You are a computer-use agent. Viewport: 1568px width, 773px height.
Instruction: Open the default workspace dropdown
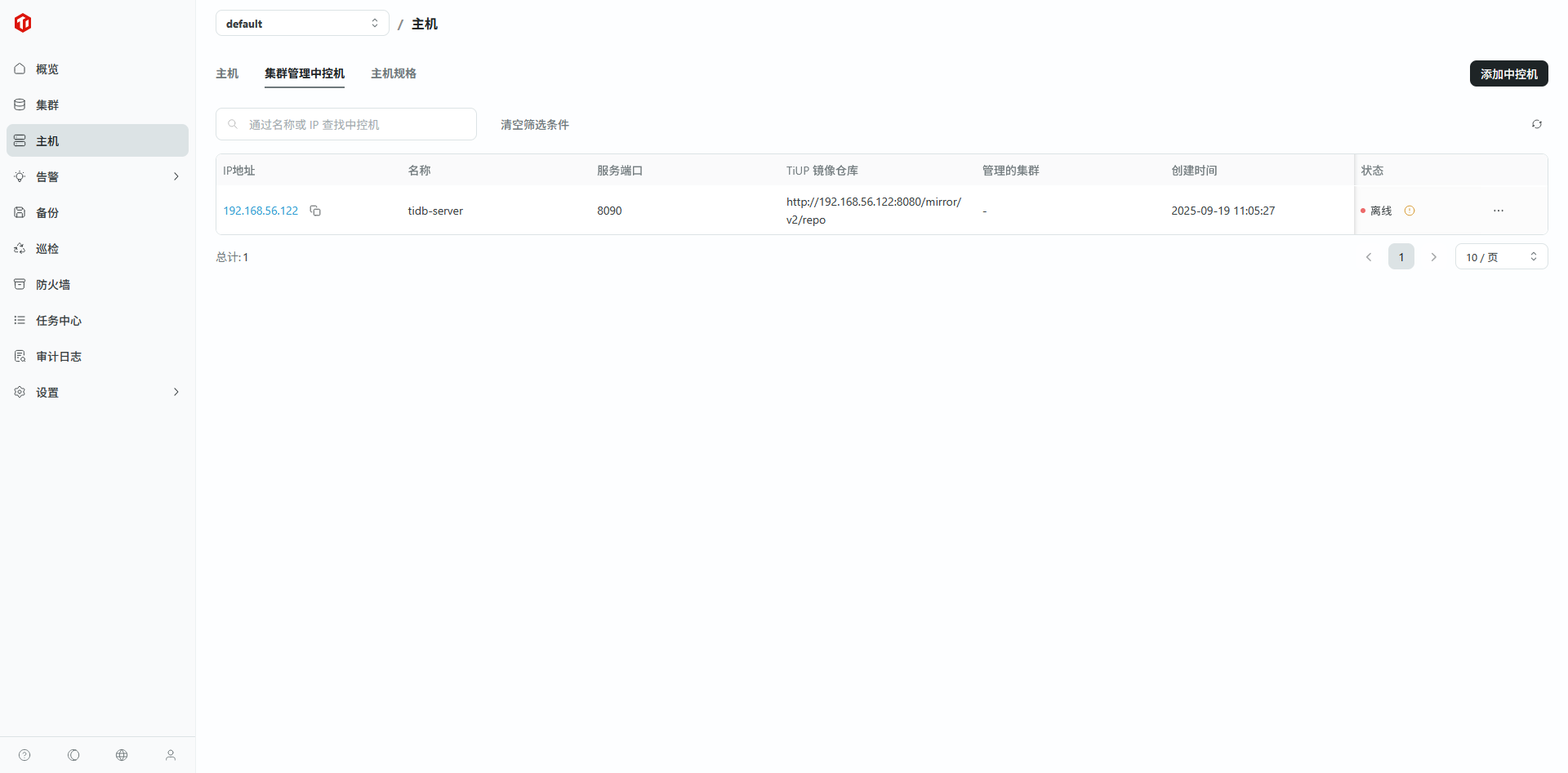click(302, 24)
